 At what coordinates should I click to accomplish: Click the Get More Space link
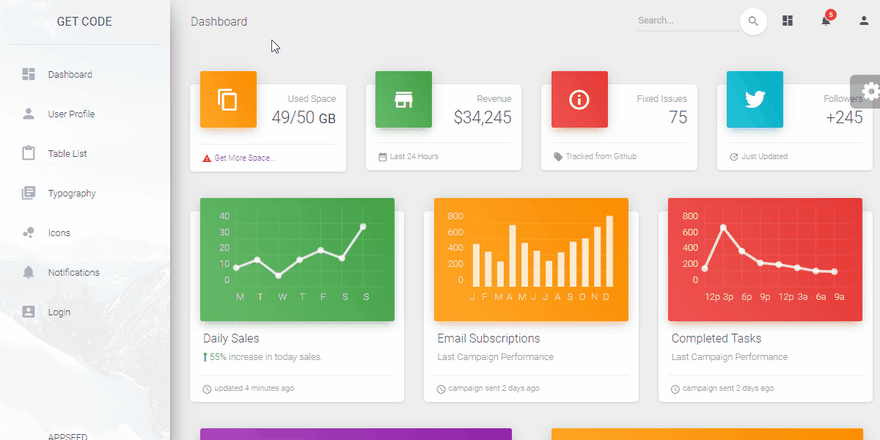click(245, 158)
